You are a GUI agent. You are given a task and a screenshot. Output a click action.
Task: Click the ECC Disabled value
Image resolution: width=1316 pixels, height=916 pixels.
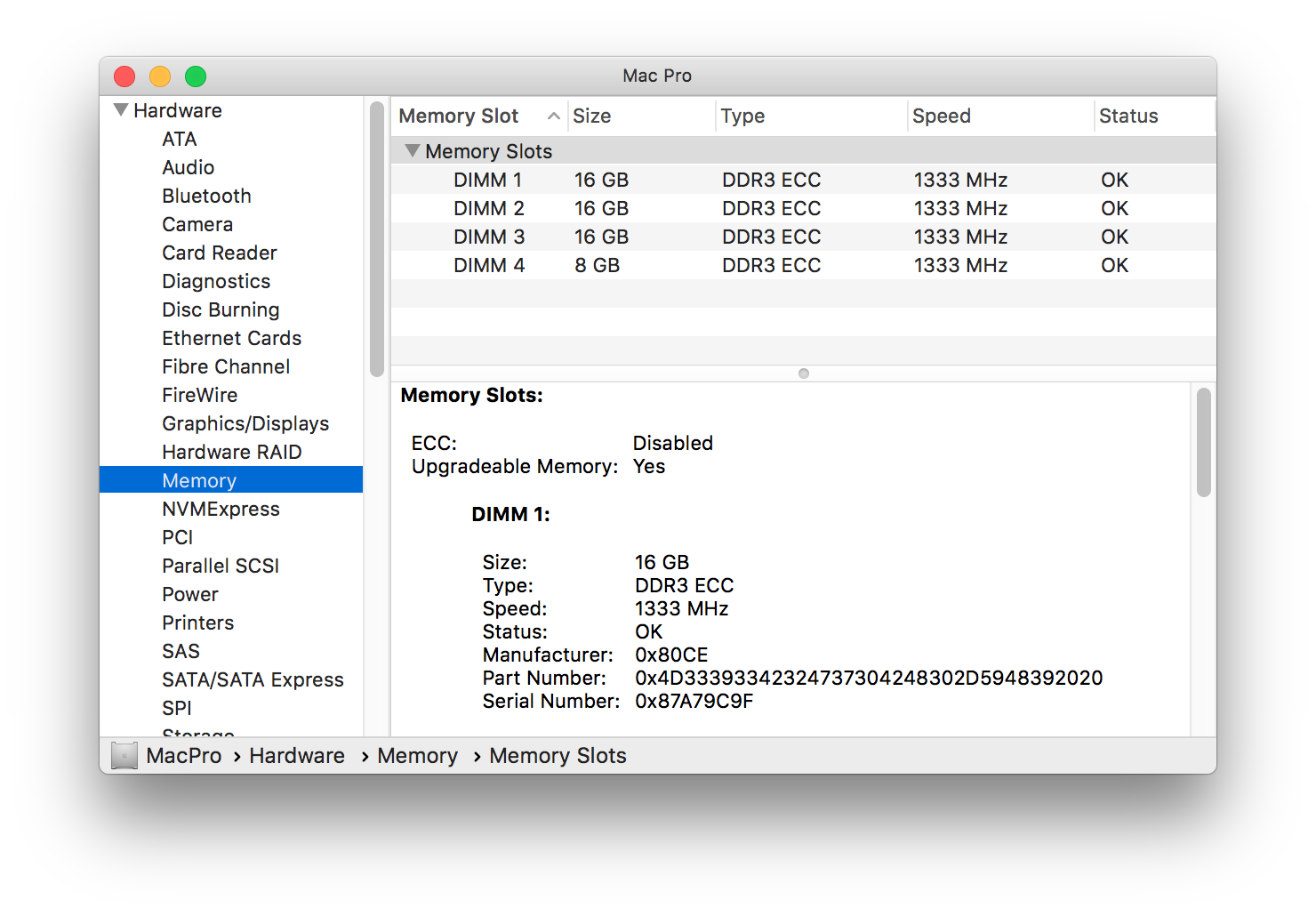pyautogui.click(x=673, y=443)
